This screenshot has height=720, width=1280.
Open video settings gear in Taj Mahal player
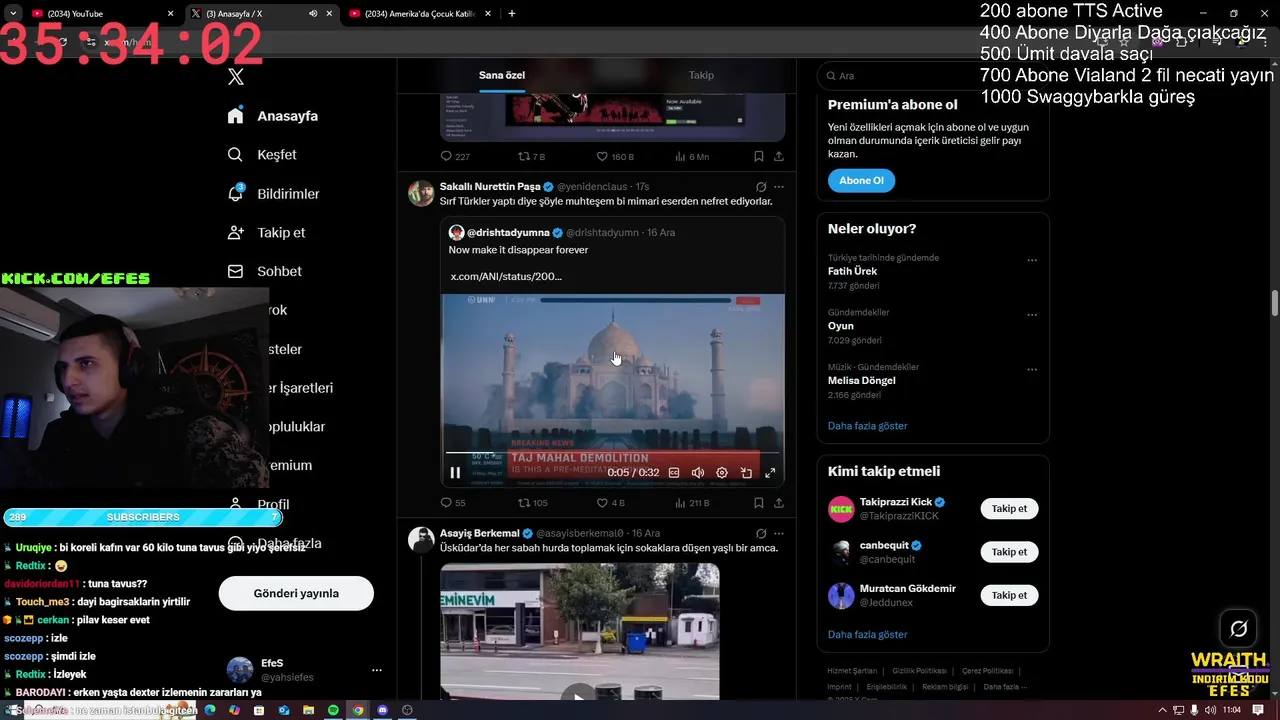pyautogui.click(x=722, y=473)
